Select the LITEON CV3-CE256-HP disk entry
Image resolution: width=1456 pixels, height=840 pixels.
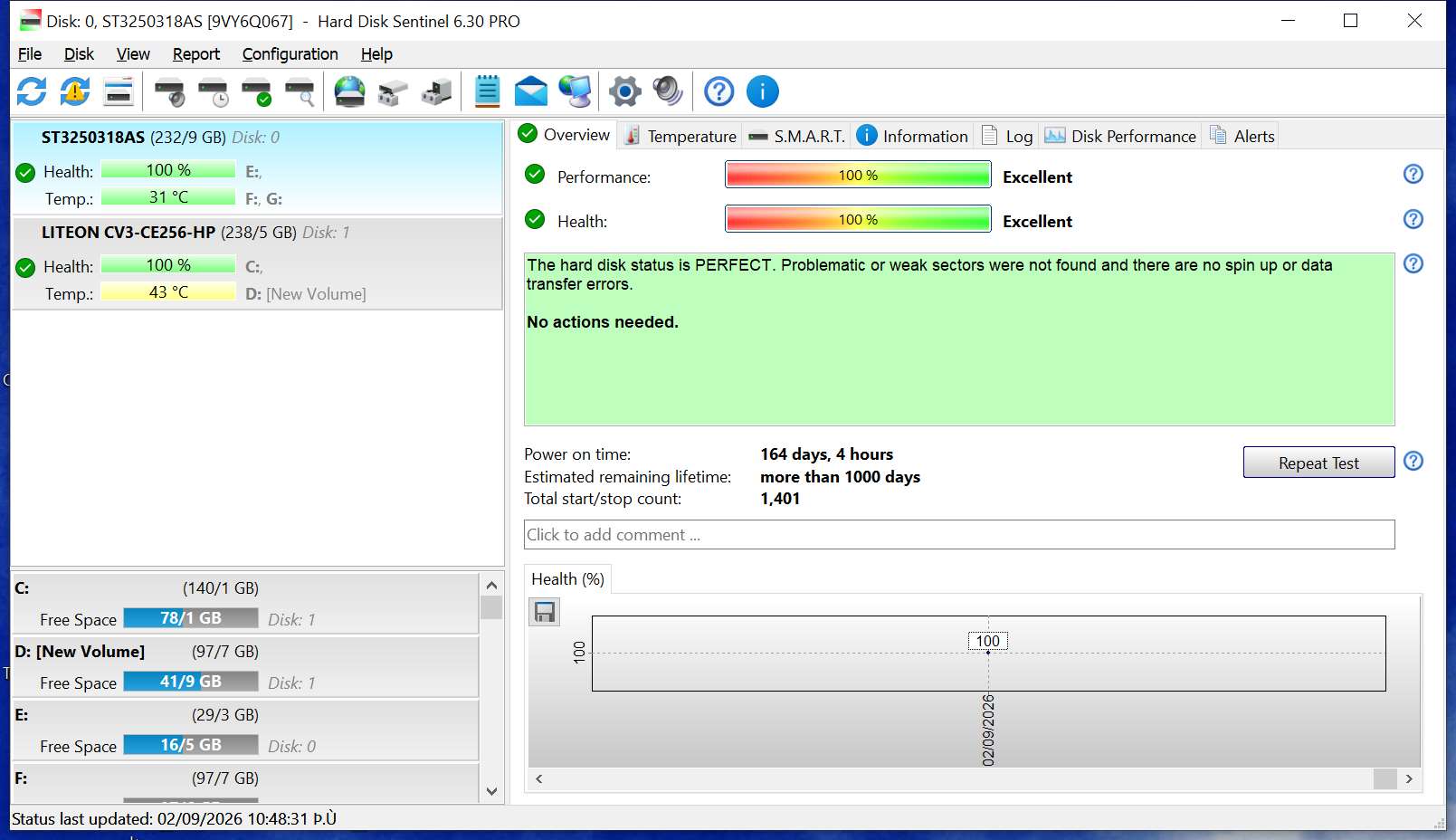[x=257, y=262]
